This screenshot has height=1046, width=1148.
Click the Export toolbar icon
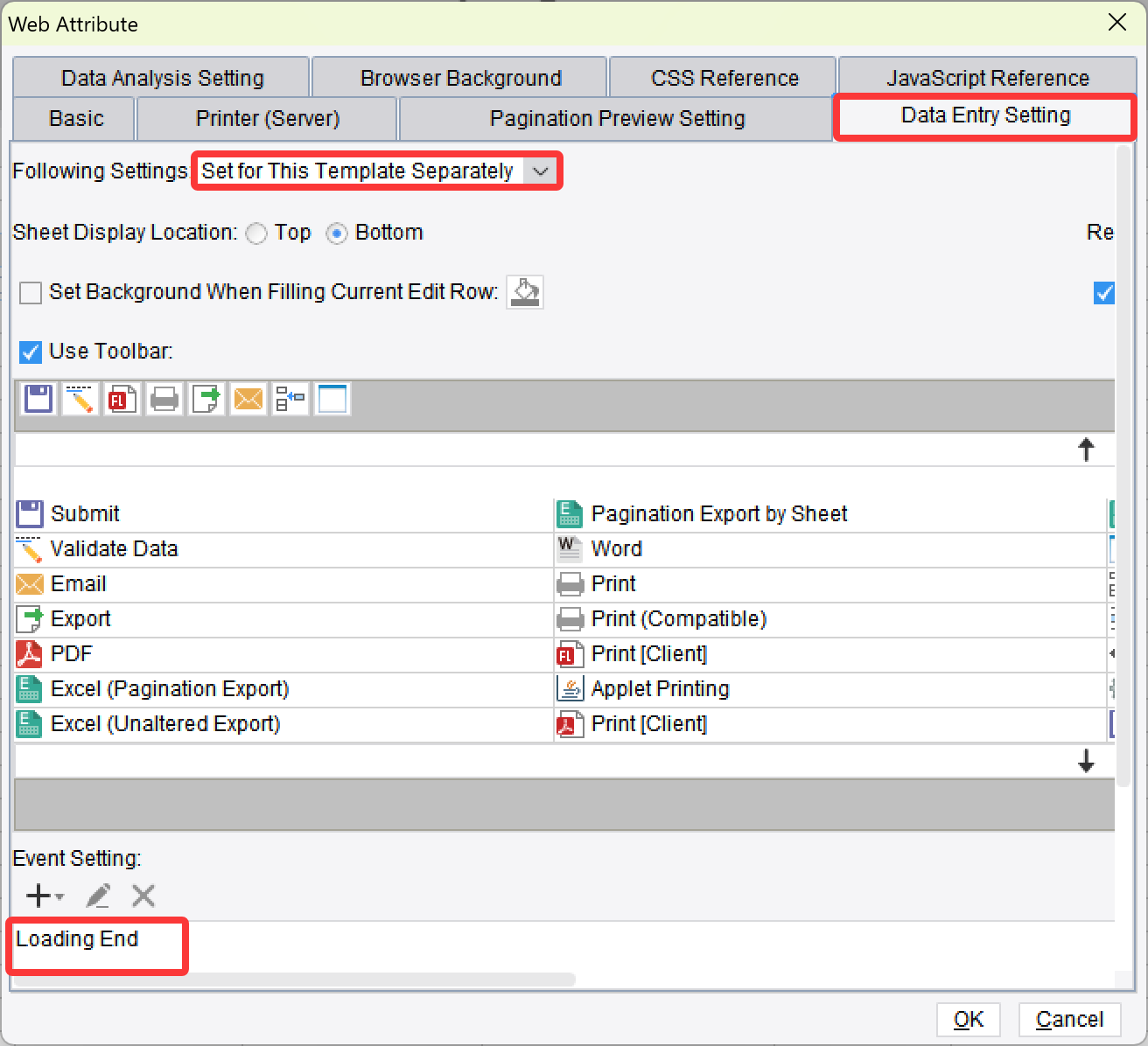tap(206, 399)
